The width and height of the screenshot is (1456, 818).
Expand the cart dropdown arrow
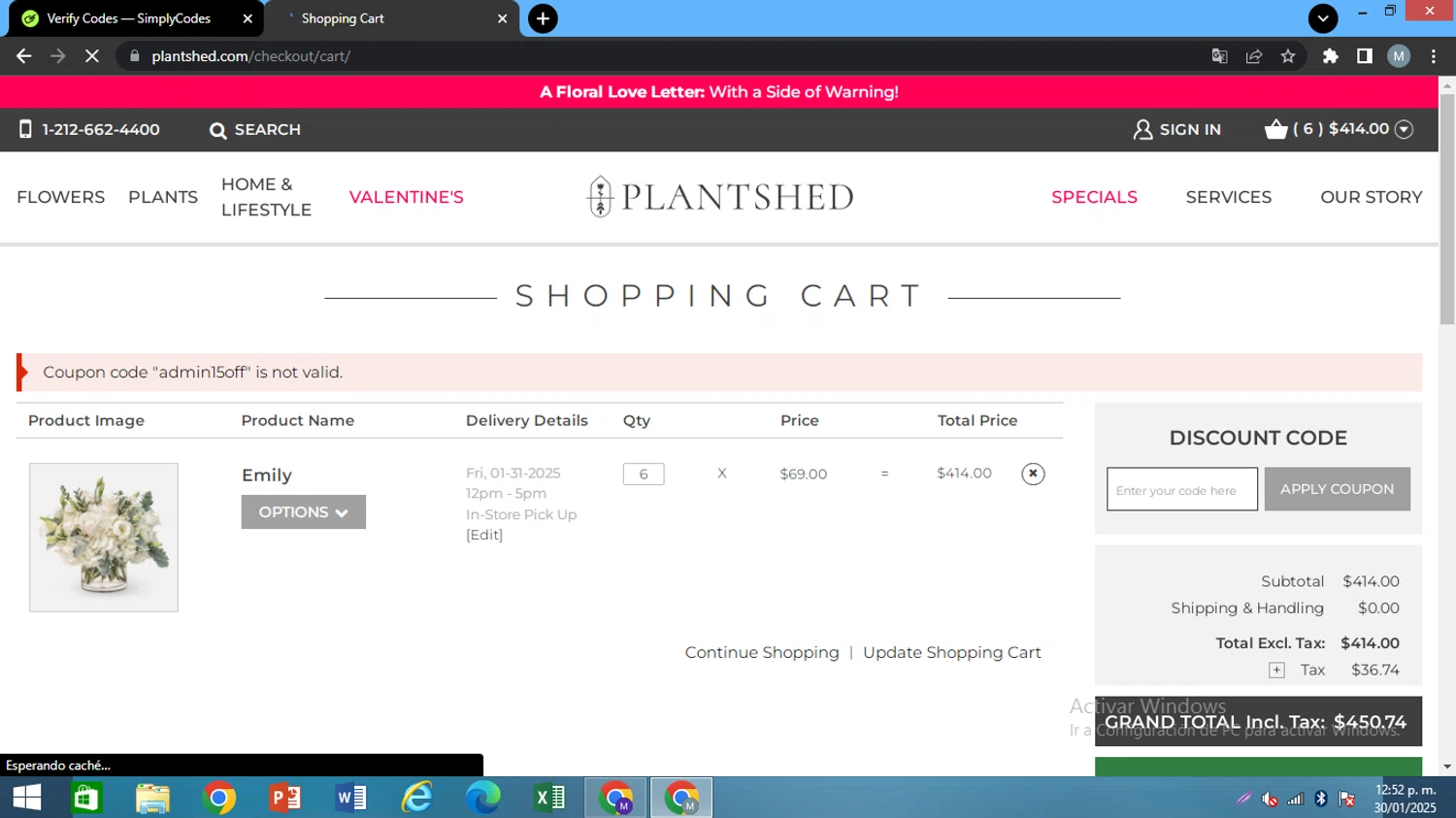pyautogui.click(x=1404, y=129)
